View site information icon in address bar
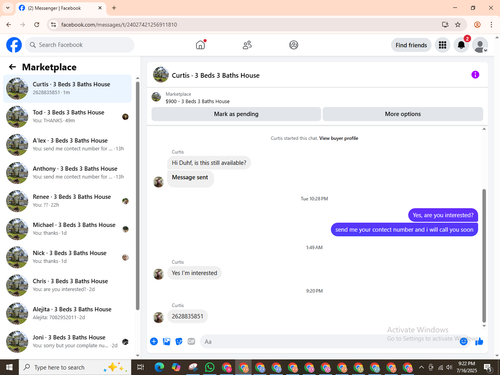The image size is (500, 375). tap(53, 25)
